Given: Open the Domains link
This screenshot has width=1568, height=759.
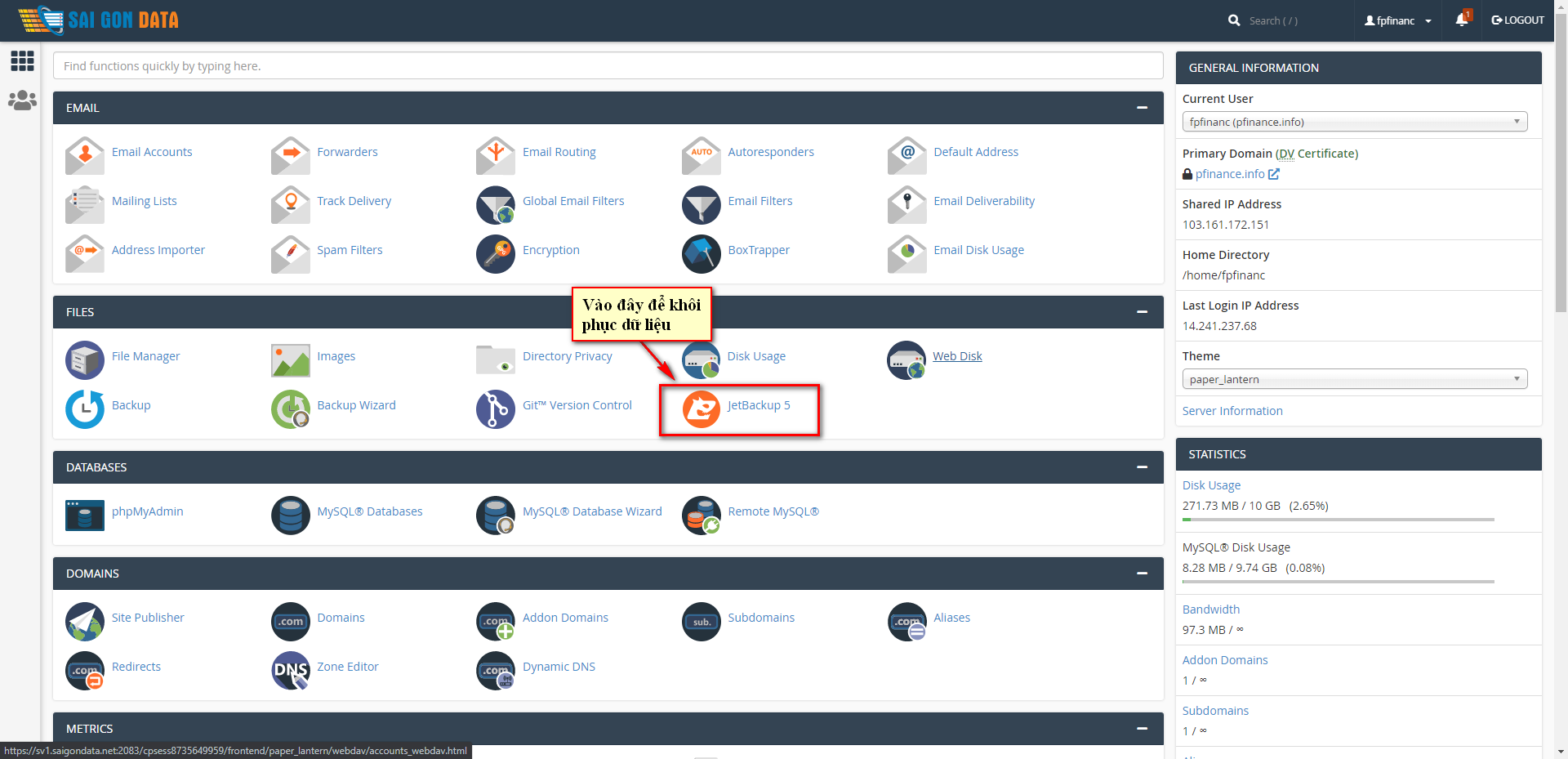Looking at the screenshot, I should point(341,618).
